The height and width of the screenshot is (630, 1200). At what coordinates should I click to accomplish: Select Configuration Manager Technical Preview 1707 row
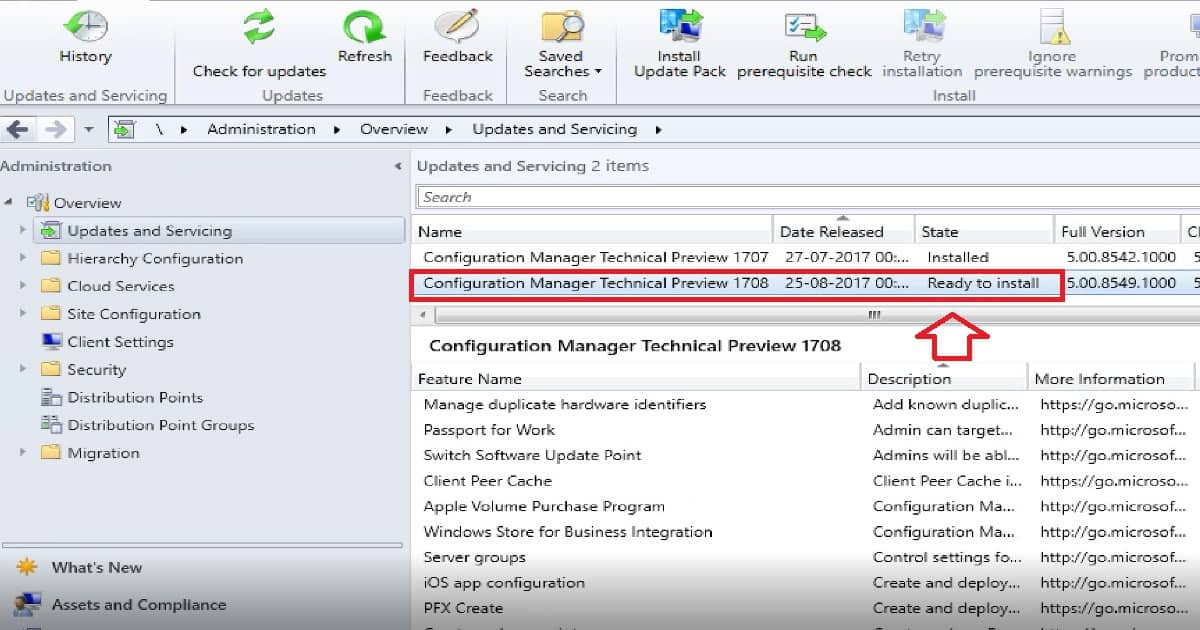click(x=807, y=257)
